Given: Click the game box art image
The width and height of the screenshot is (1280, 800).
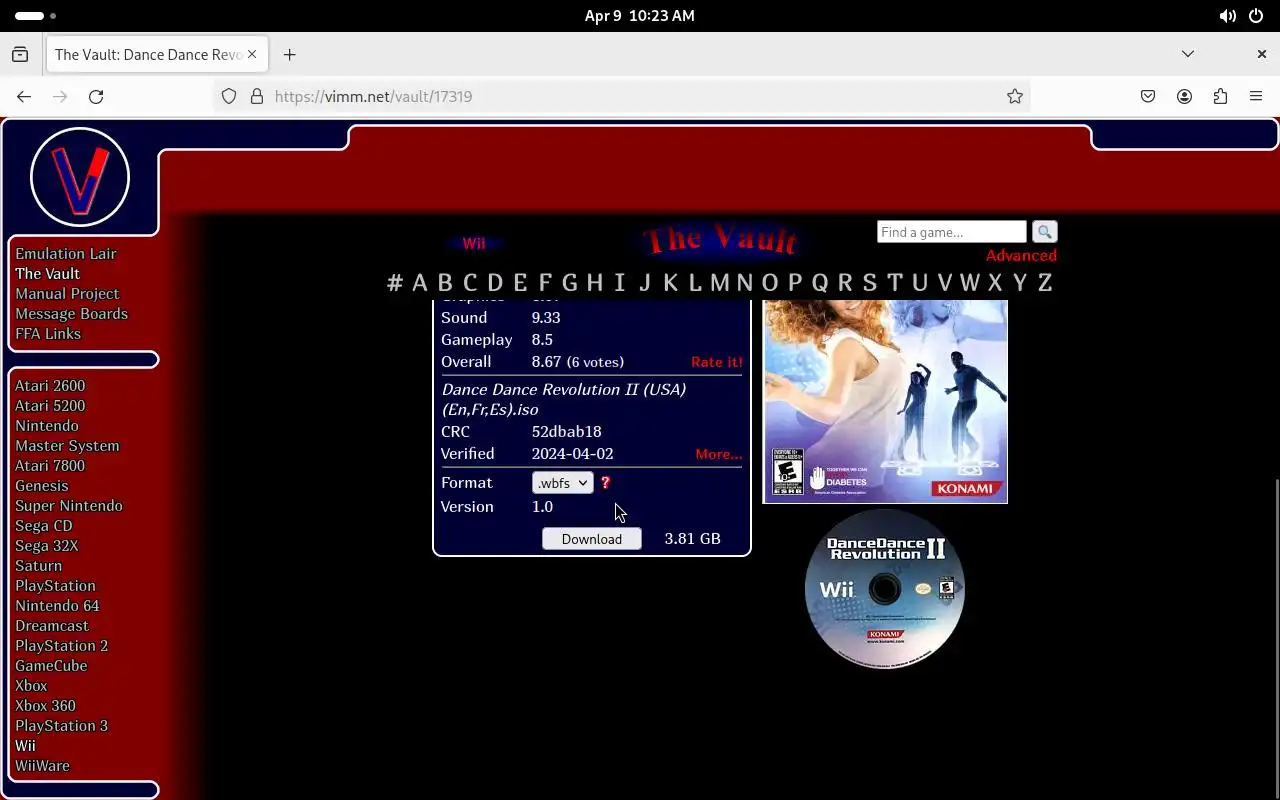Looking at the screenshot, I should (x=885, y=400).
